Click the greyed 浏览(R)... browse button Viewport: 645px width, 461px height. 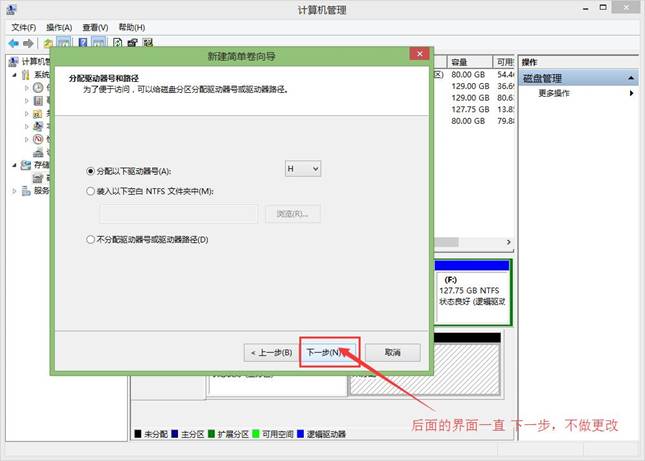coord(292,214)
